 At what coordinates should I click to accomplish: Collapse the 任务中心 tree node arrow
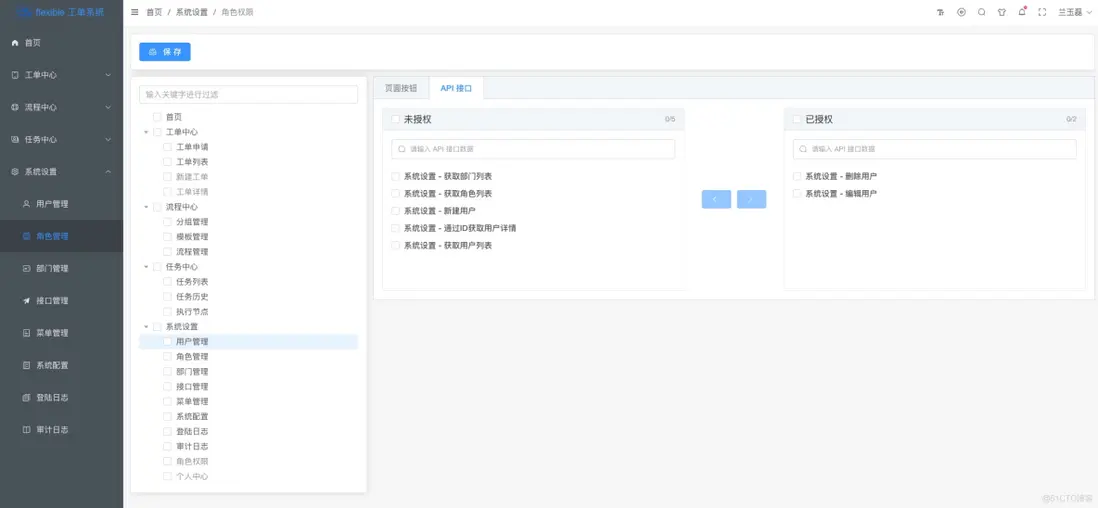146,267
